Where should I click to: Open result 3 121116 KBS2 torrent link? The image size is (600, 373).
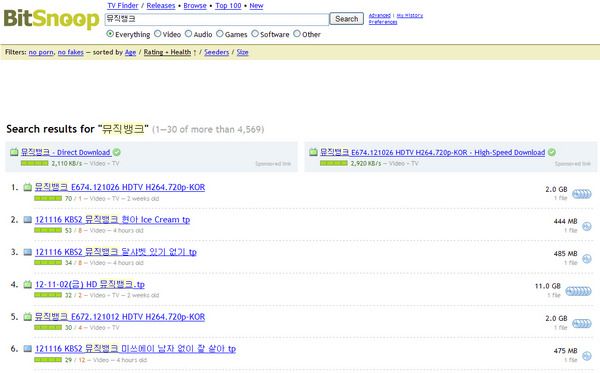pos(116,252)
